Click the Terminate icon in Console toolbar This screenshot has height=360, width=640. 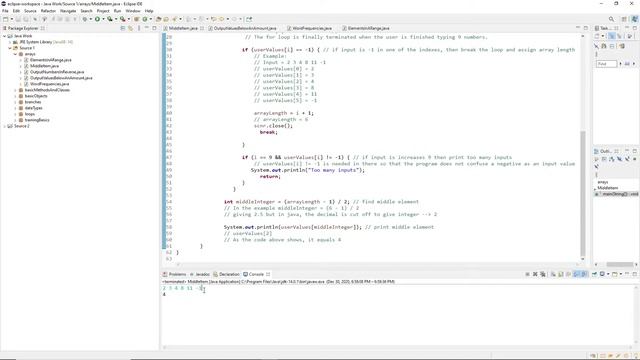(527, 274)
